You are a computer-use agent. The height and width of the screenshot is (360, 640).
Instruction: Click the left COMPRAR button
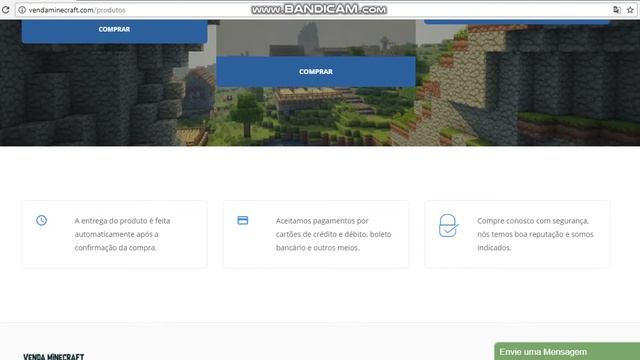point(114,30)
